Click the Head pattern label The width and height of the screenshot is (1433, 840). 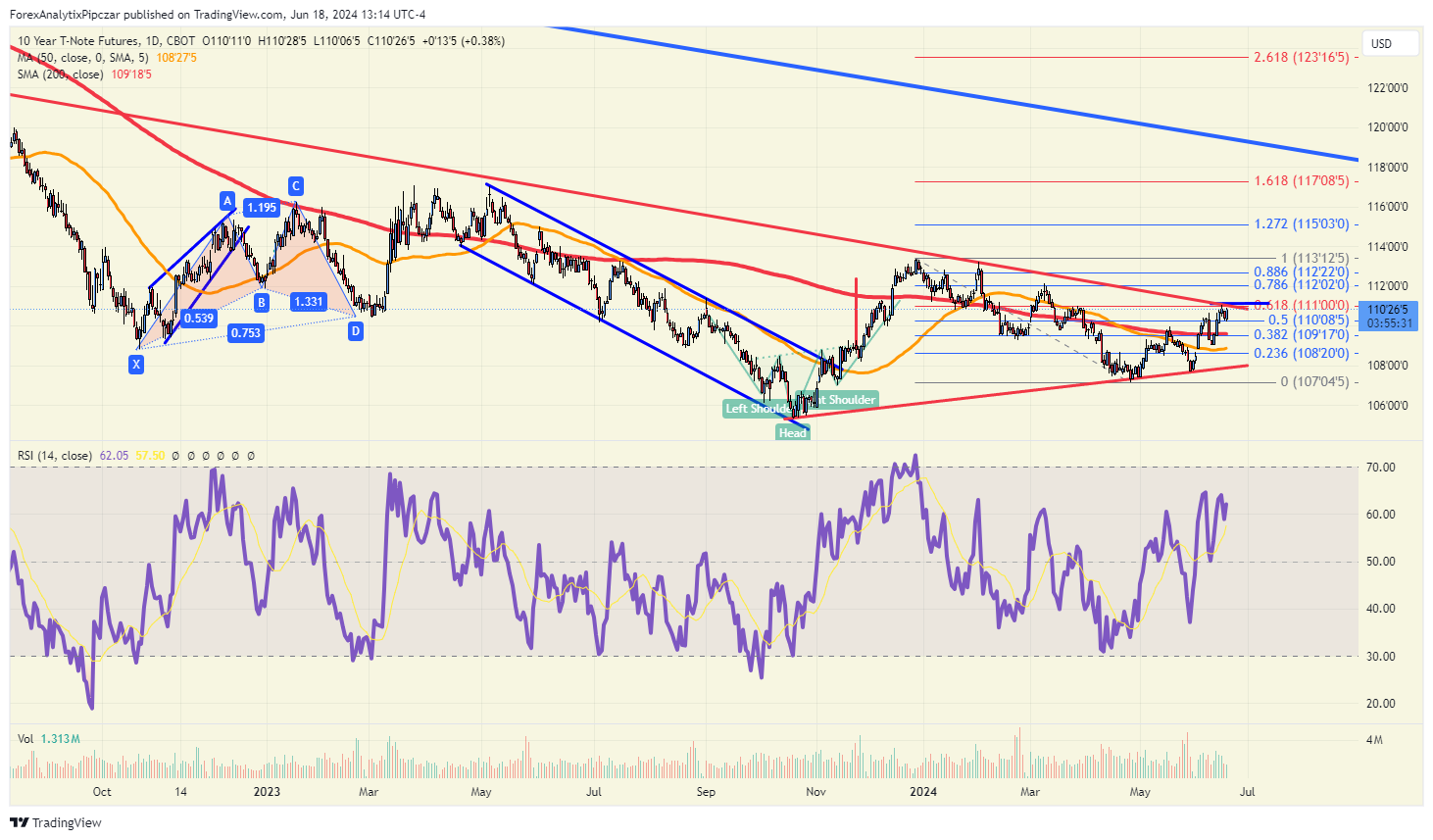(793, 432)
